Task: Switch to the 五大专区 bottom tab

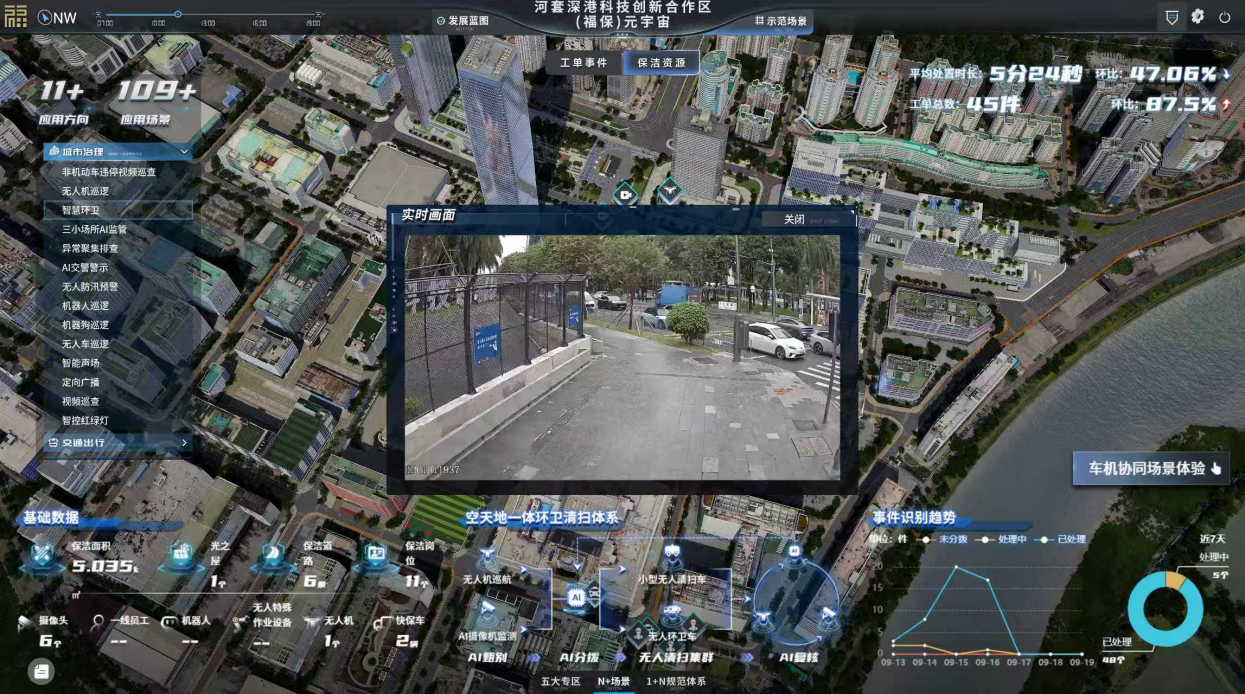Action: [x=560, y=681]
